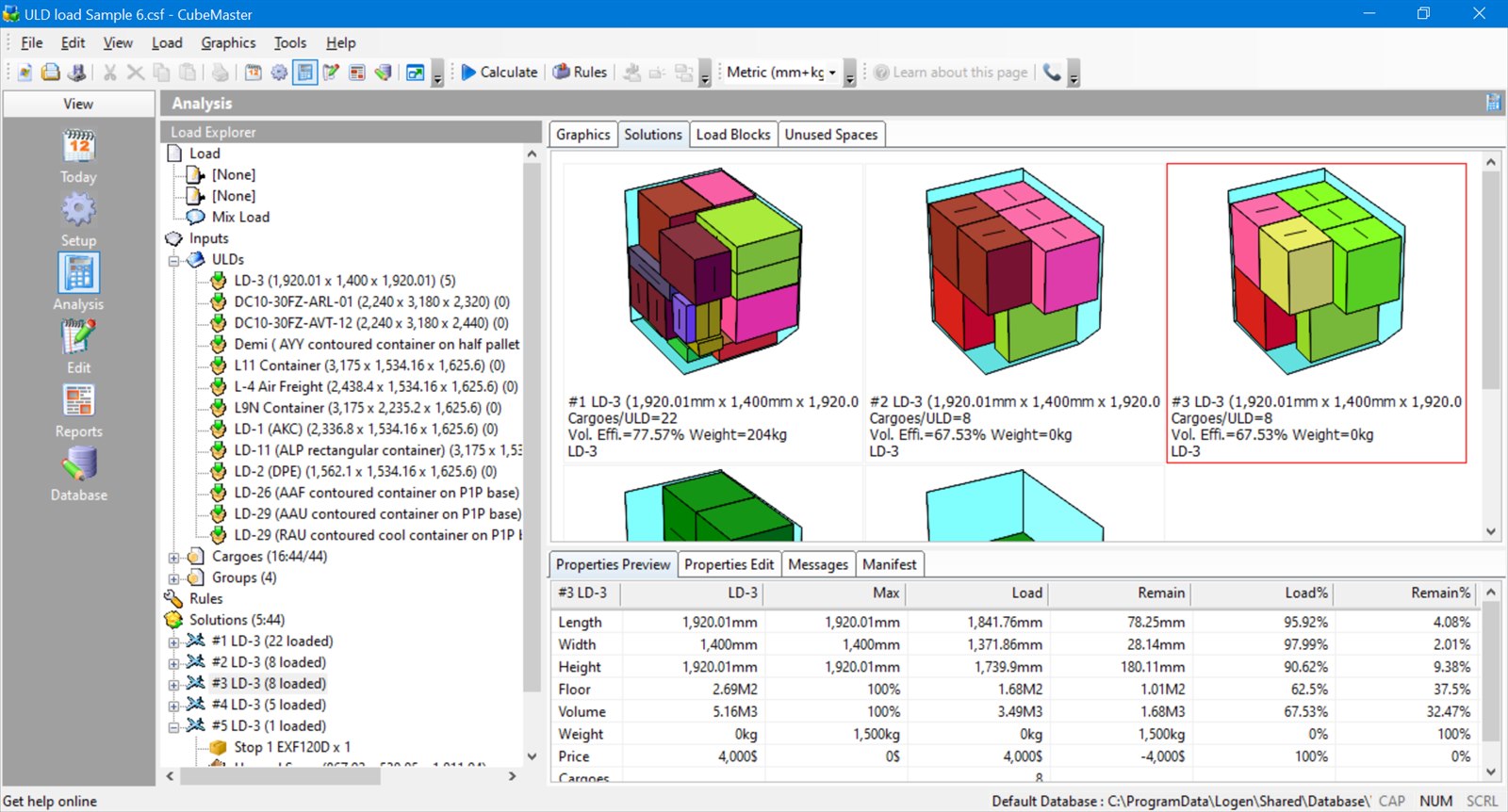Open Analysis in the View sidebar
Screen dimensions: 1508x812
(x=79, y=284)
